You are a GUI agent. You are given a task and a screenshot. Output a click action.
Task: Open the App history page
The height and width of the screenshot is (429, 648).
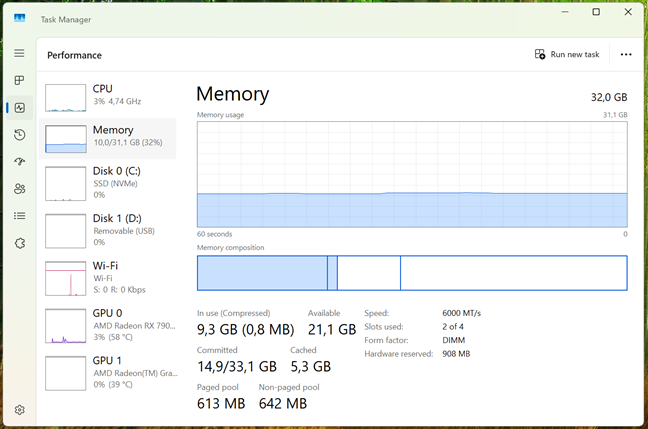point(19,134)
